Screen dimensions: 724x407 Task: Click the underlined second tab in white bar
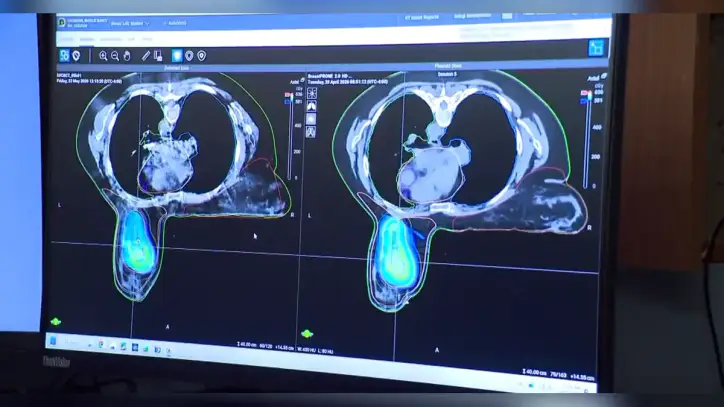(87, 40)
